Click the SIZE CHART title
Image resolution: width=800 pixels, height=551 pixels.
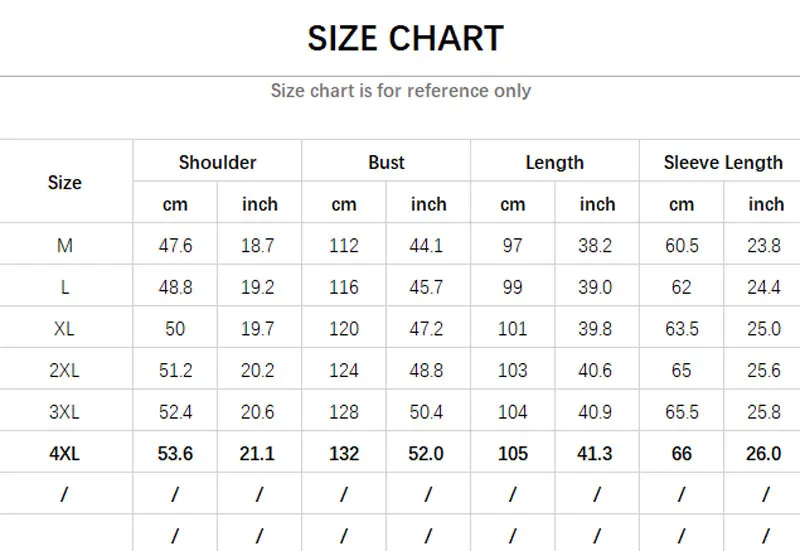click(405, 39)
